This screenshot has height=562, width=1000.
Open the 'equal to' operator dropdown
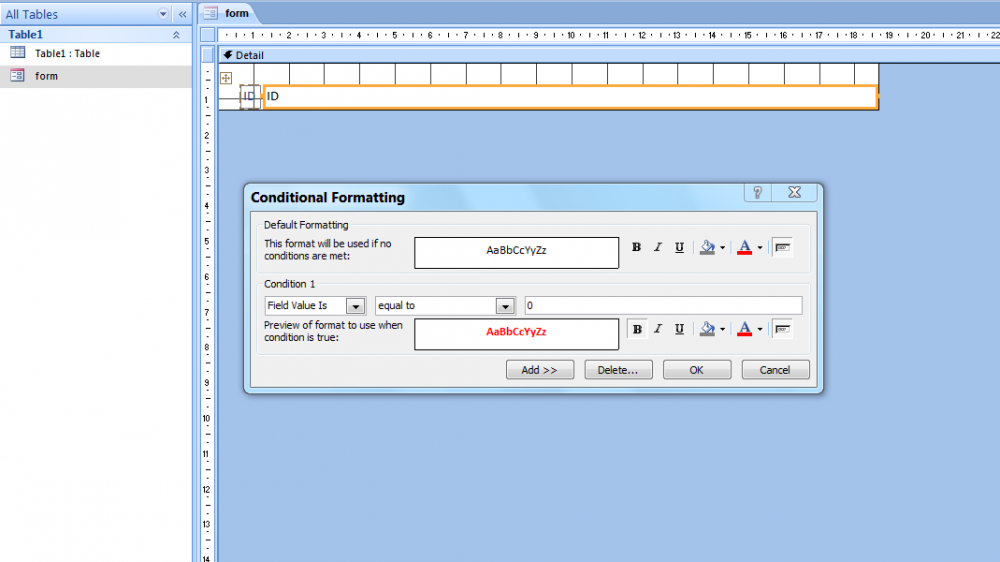(x=505, y=306)
